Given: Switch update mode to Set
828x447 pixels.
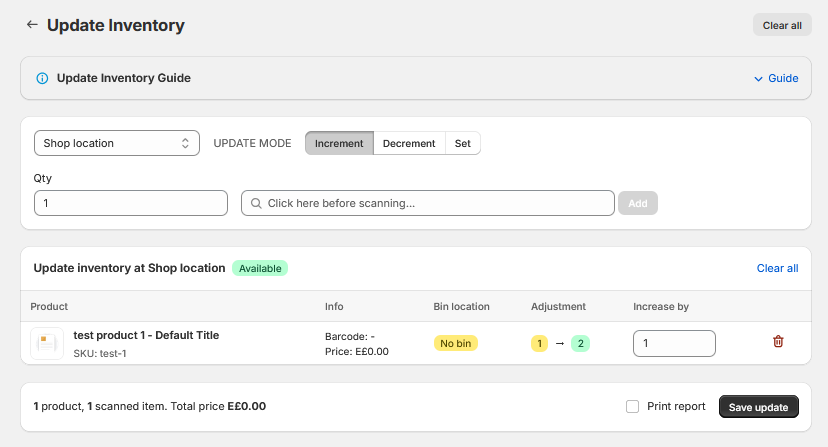Looking at the screenshot, I should pyautogui.click(x=463, y=143).
